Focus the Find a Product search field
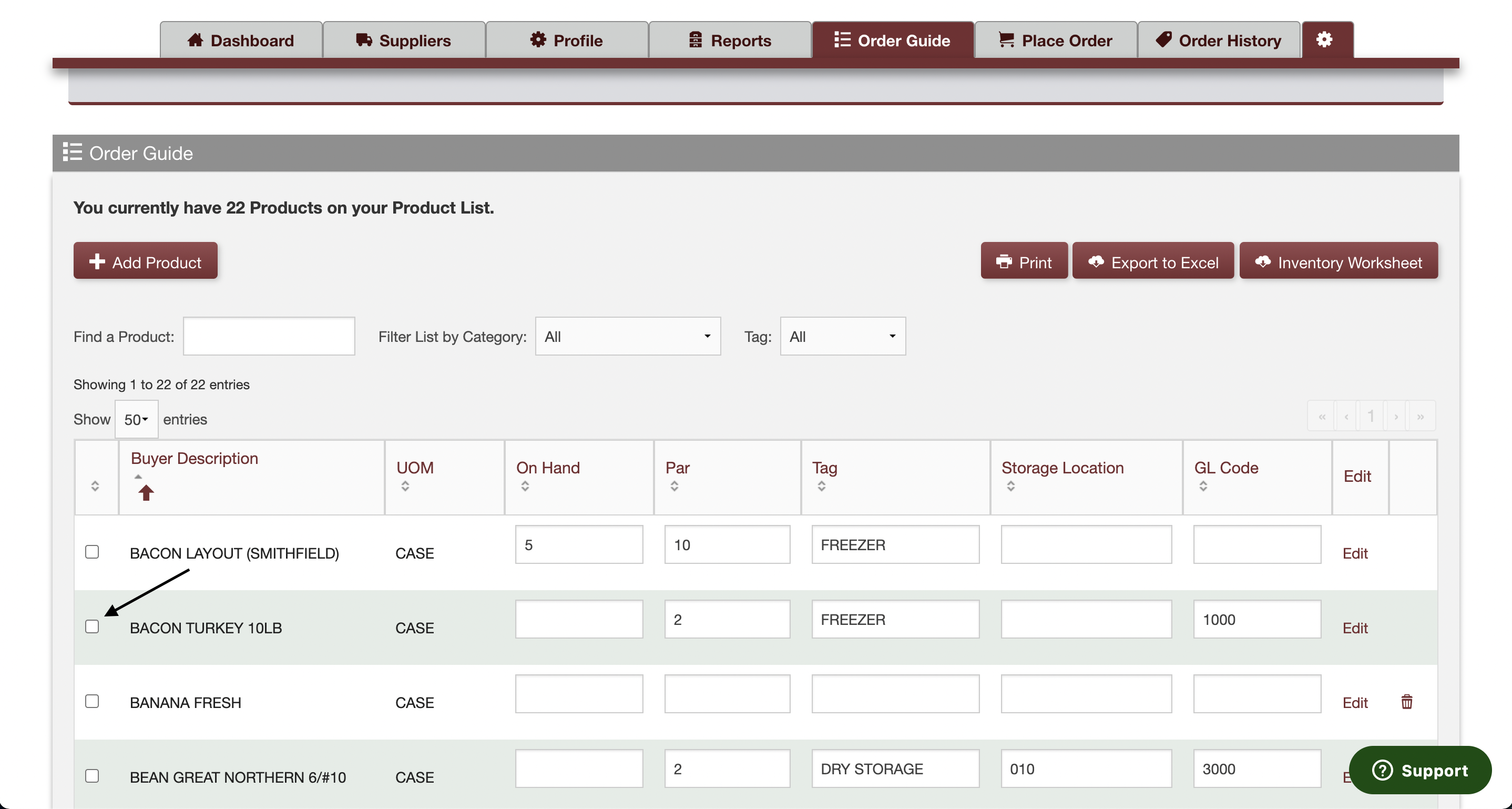This screenshot has width=1512, height=809. point(269,337)
